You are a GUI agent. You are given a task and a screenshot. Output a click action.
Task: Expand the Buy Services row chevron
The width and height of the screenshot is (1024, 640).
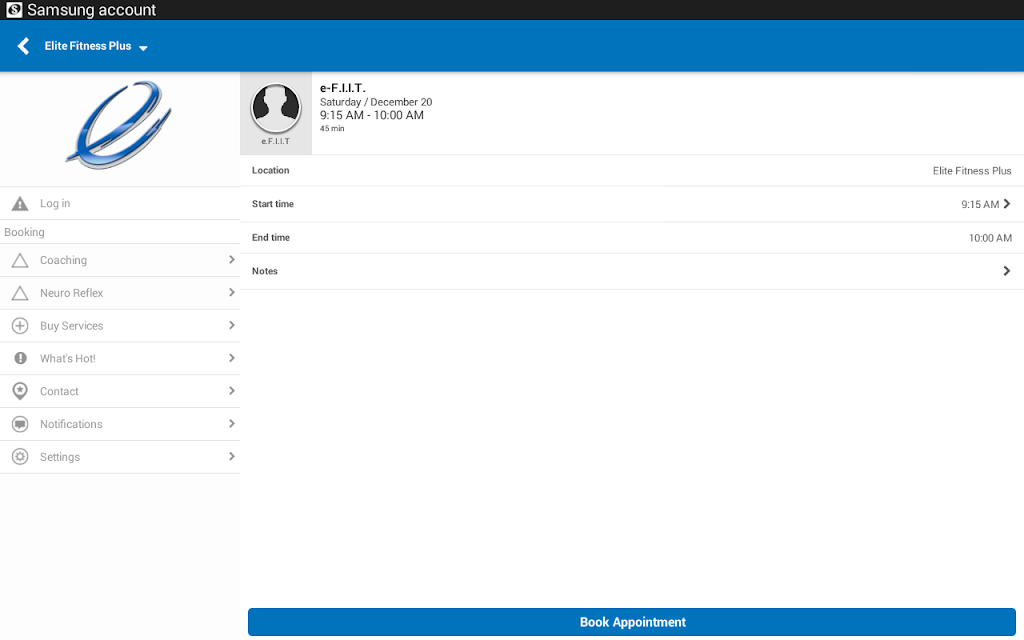(231, 325)
